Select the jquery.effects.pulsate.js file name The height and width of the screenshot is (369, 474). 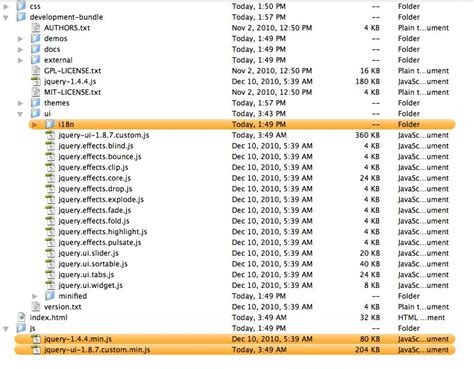tap(100, 242)
